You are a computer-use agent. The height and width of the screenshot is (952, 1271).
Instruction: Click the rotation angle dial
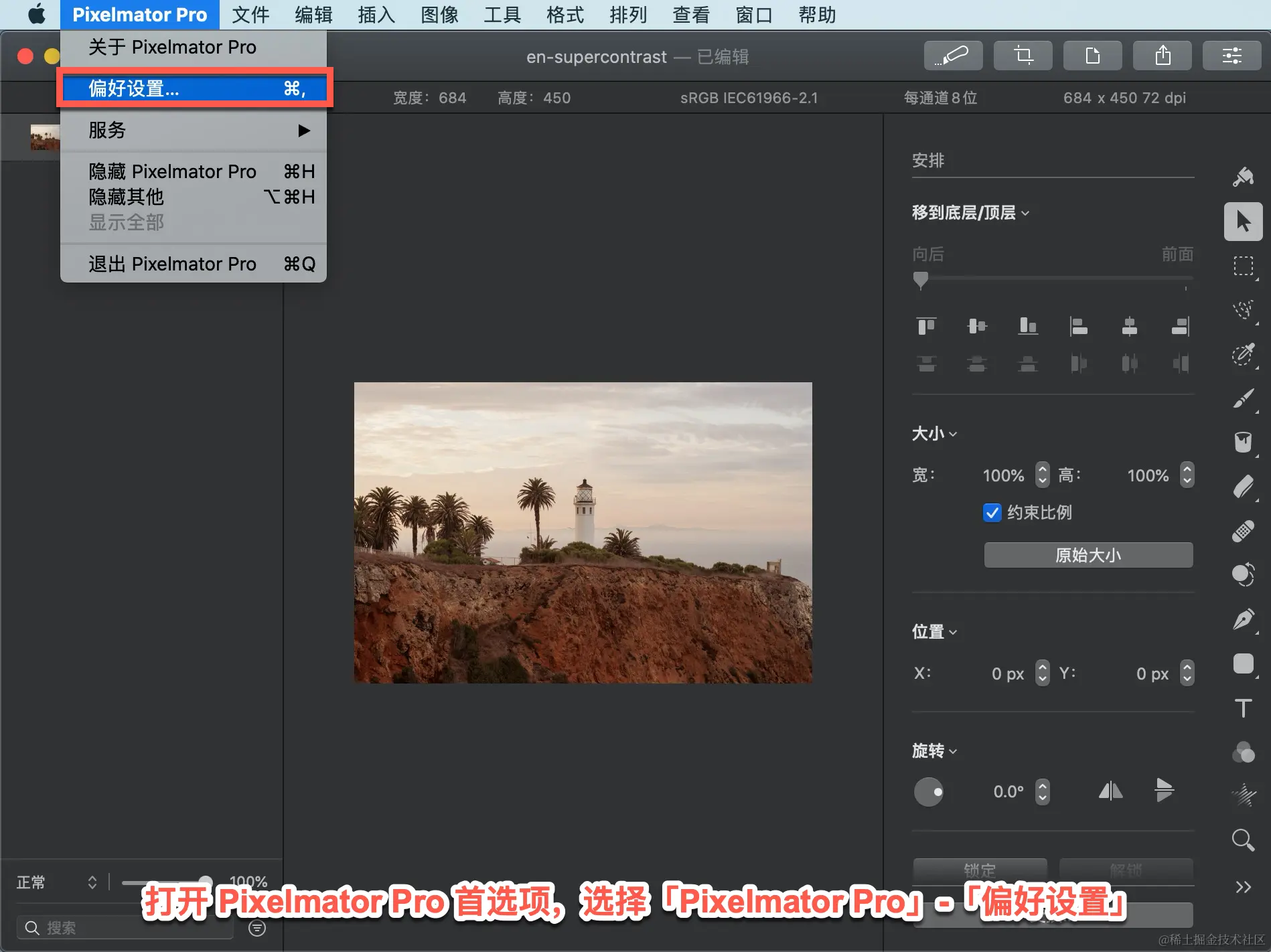point(929,792)
